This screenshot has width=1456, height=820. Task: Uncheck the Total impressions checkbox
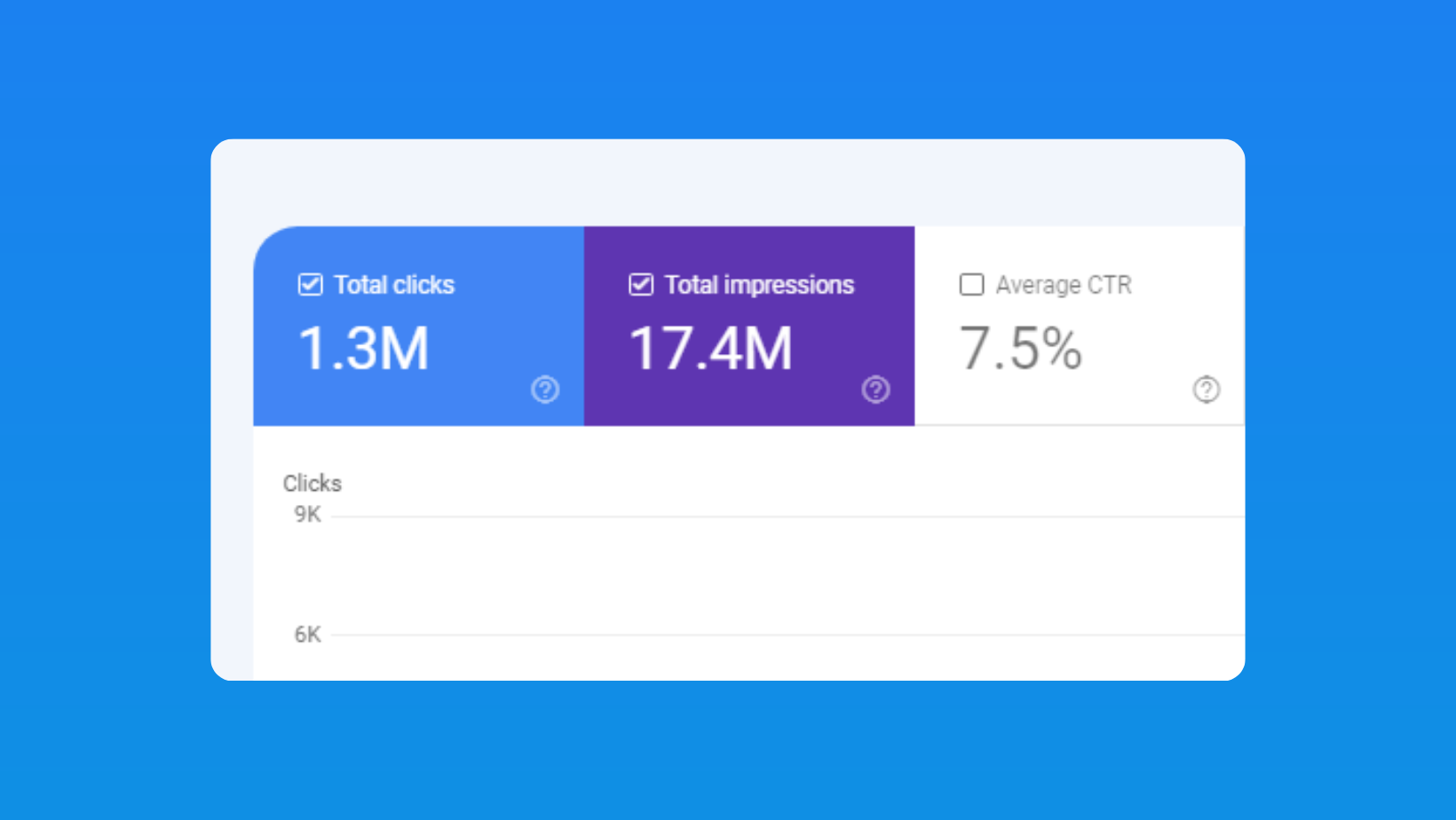click(x=641, y=285)
